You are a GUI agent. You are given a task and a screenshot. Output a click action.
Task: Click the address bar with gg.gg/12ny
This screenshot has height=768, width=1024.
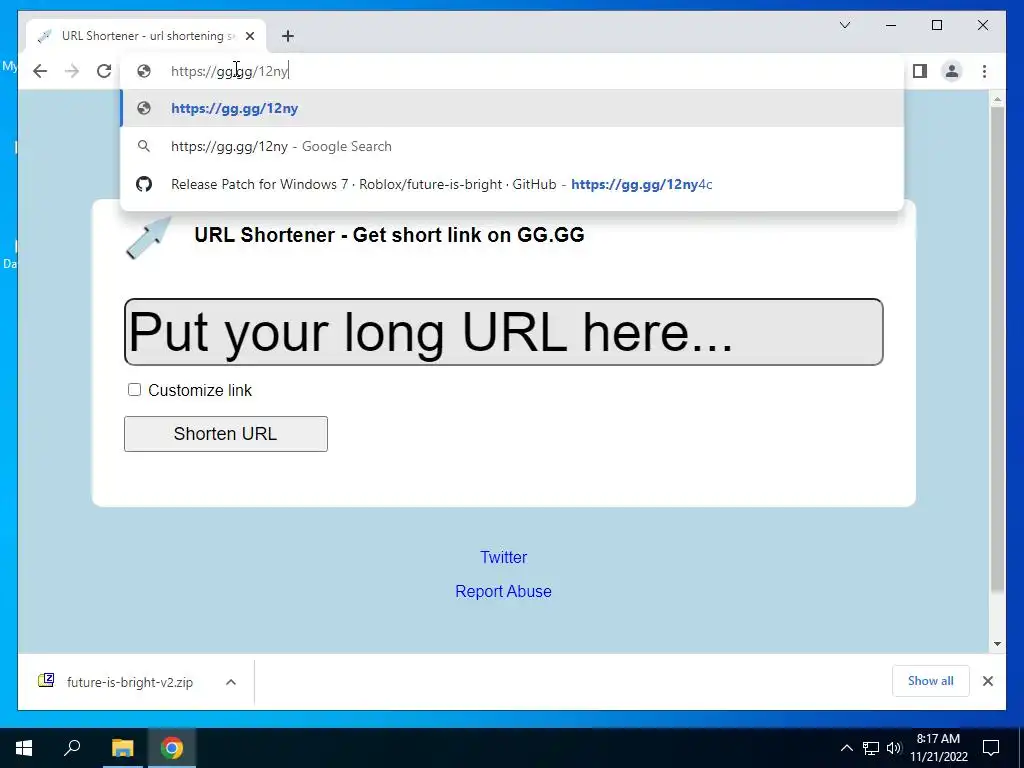tap(512, 71)
